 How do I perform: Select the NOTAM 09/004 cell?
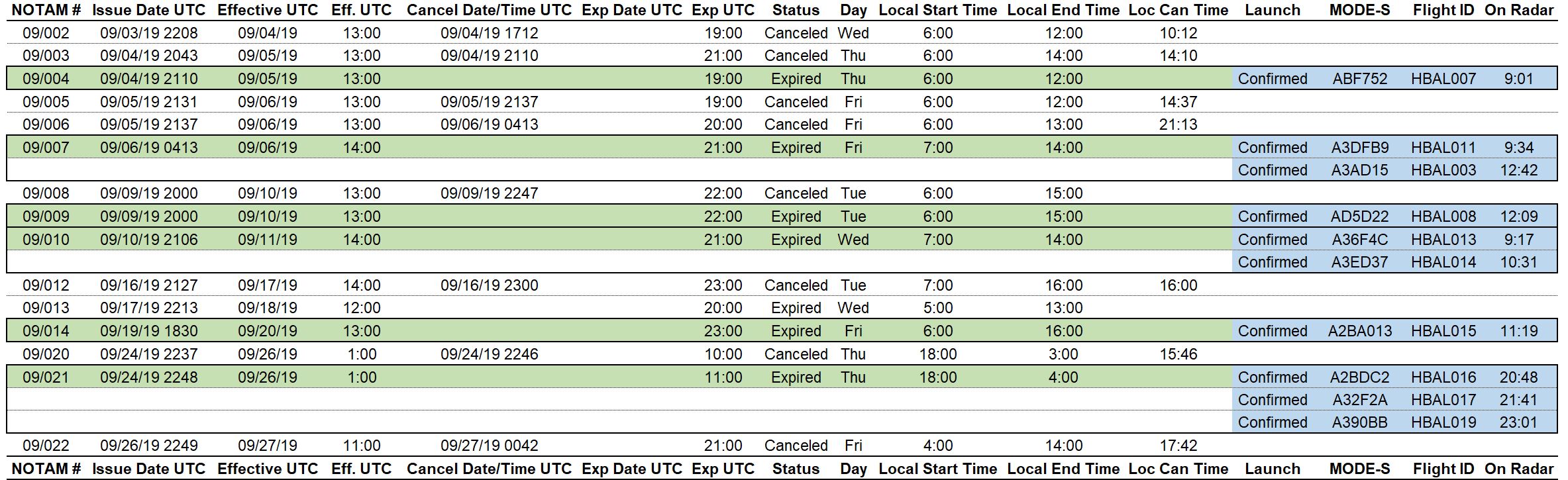[x=46, y=79]
